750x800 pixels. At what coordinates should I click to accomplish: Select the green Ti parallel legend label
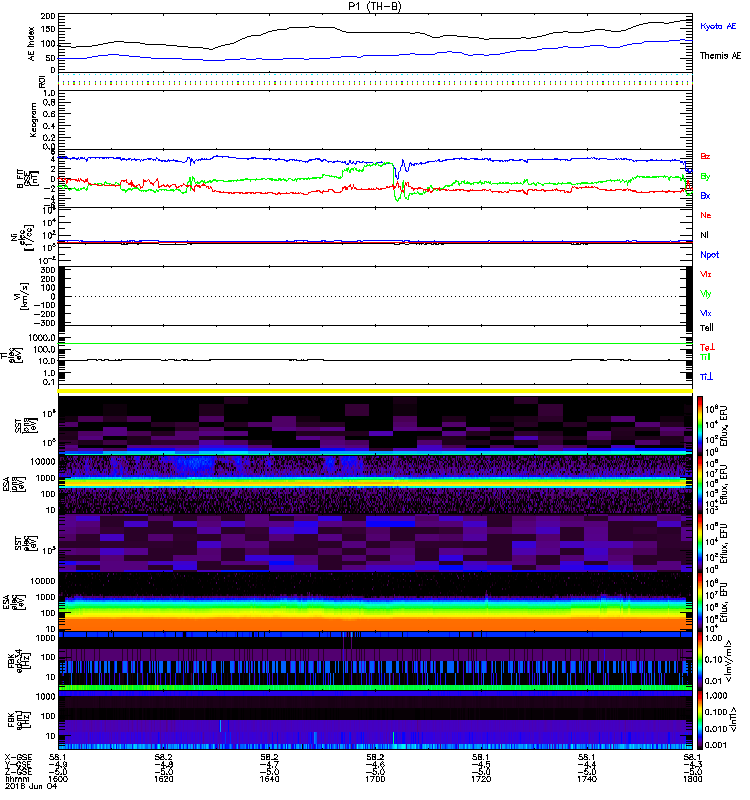pyautogui.click(x=705, y=357)
